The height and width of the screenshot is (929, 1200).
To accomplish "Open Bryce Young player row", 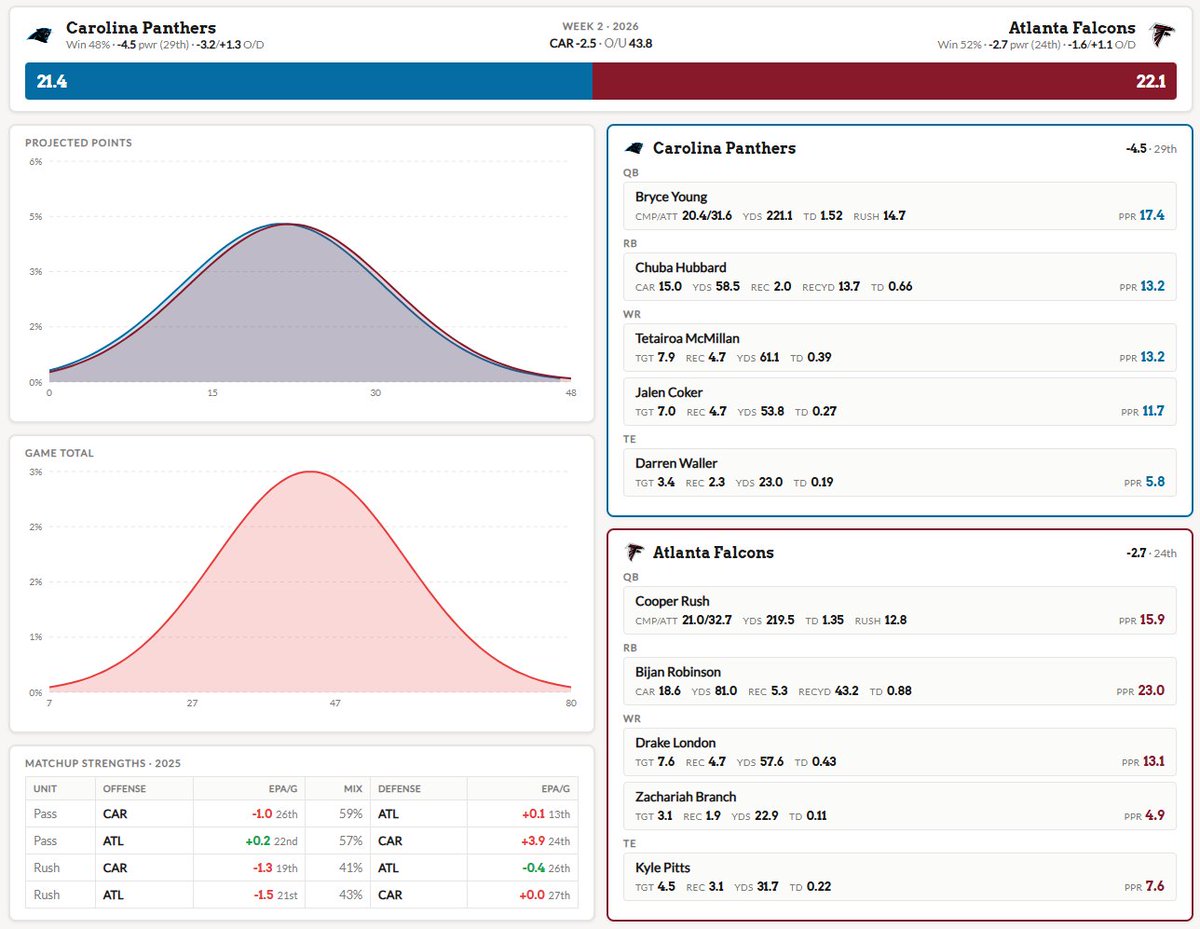I will coord(899,206).
